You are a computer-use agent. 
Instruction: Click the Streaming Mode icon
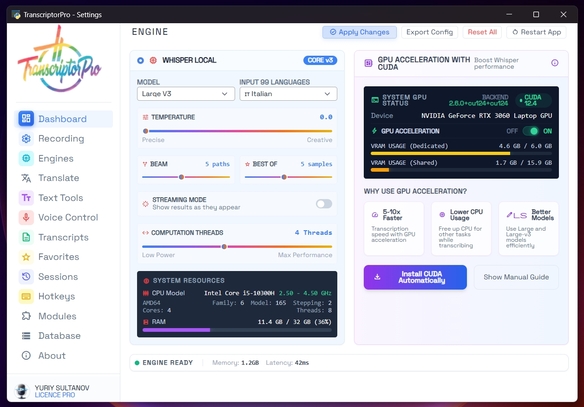click(x=146, y=204)
